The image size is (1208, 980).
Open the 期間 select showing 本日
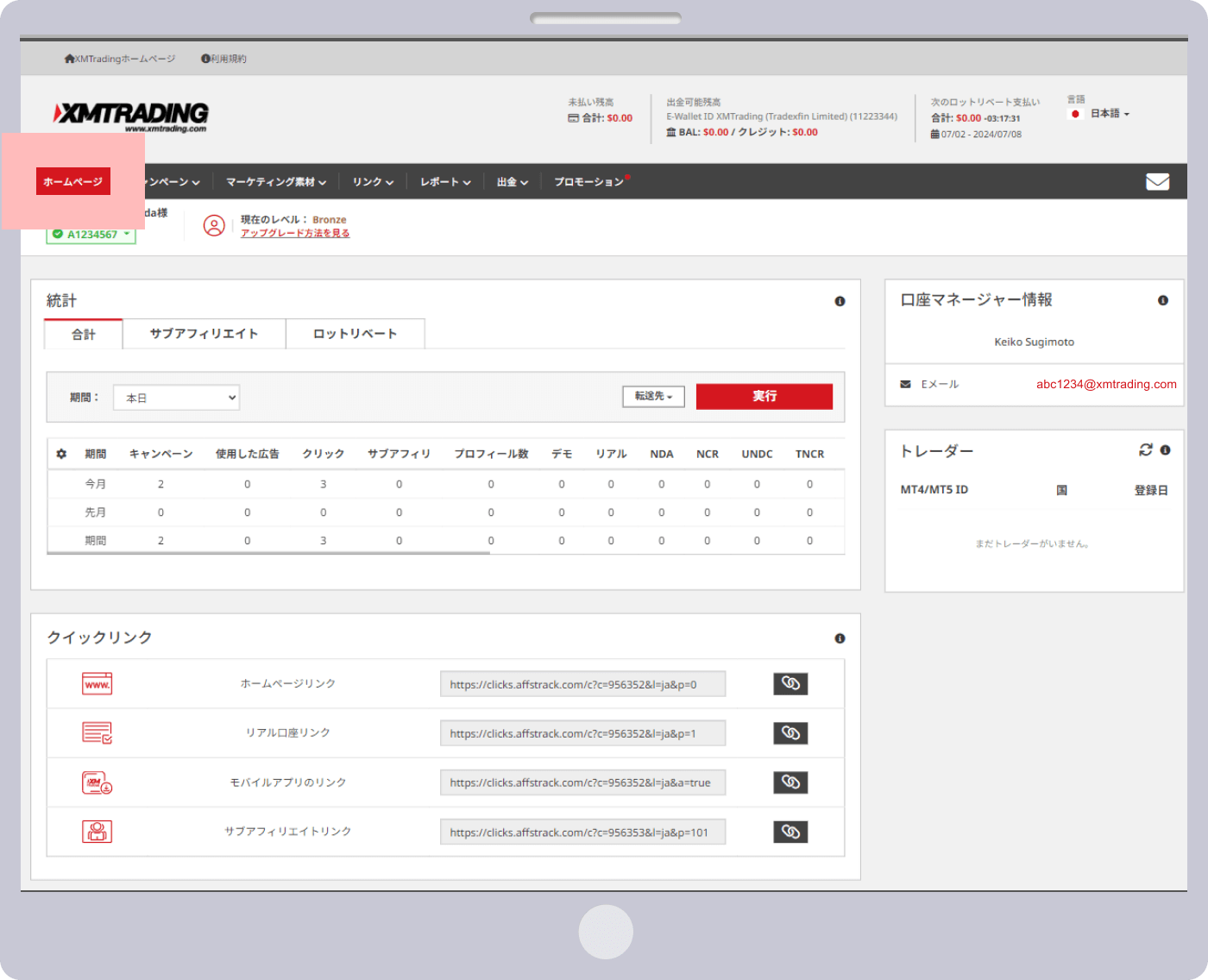[176, 398]
